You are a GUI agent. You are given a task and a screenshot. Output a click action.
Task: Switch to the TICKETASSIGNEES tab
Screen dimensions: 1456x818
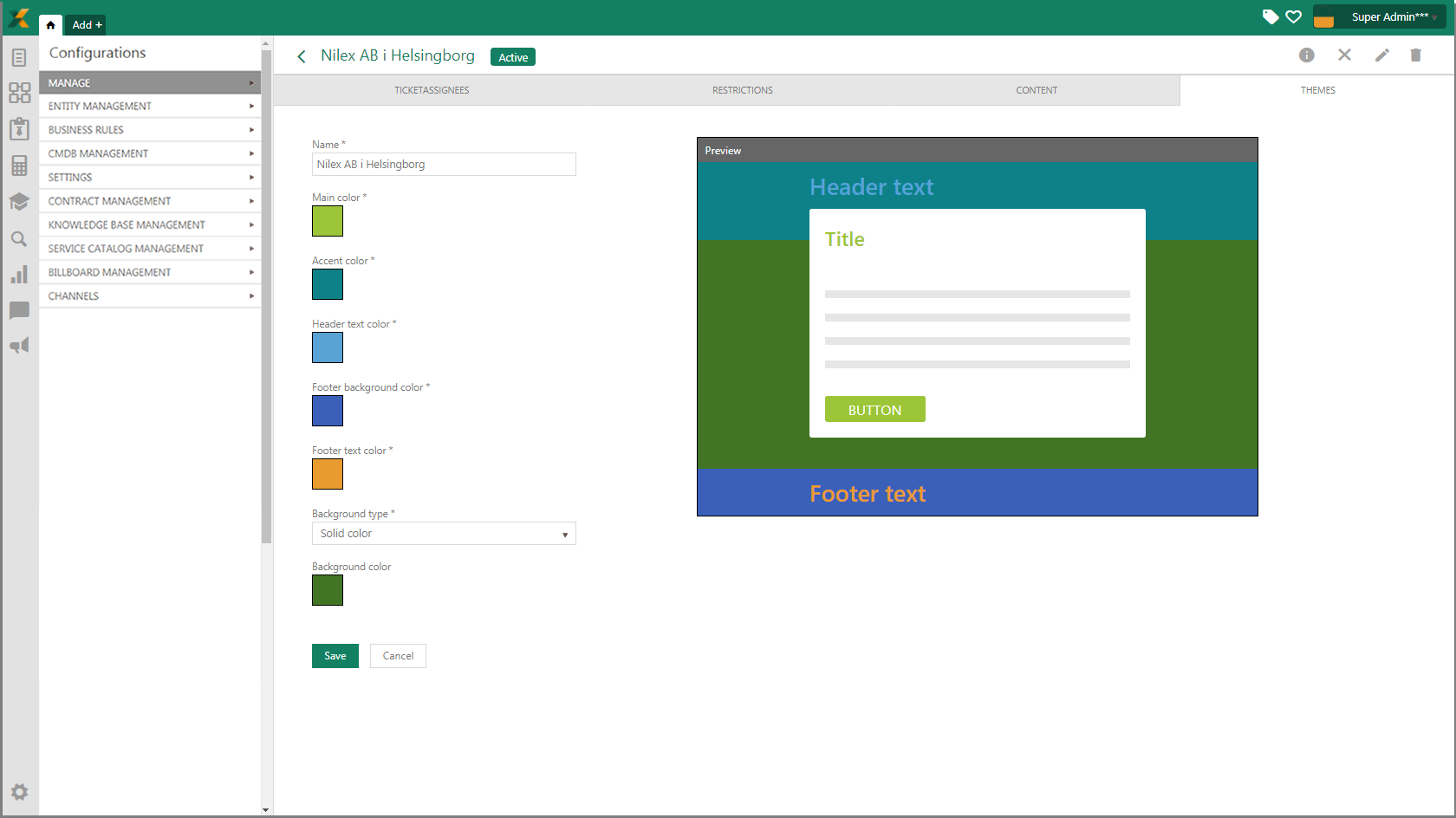[432, 90]
